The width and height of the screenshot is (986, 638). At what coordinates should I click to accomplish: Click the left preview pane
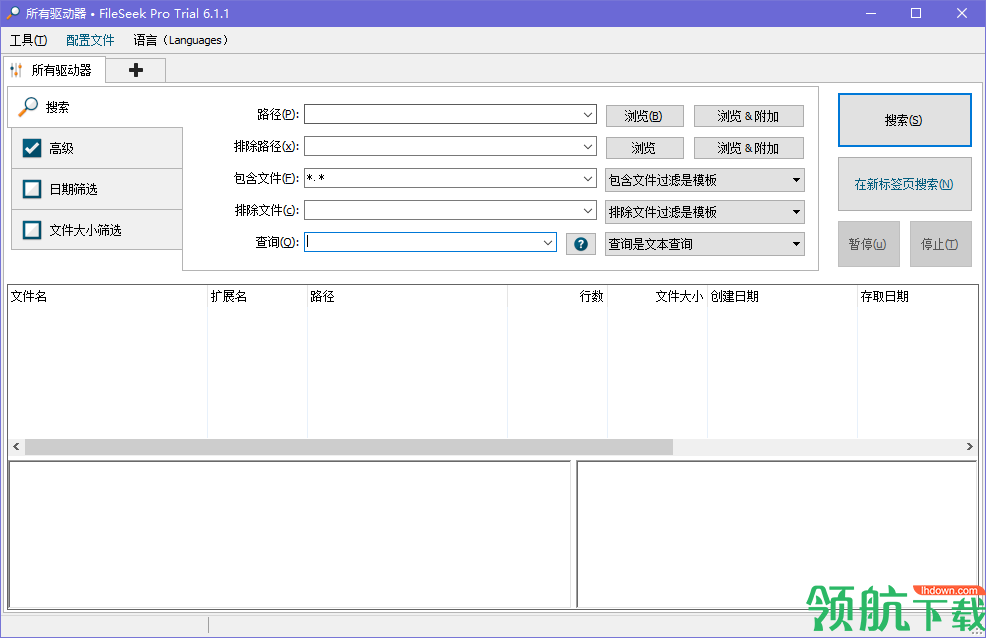tap(289, 534)
